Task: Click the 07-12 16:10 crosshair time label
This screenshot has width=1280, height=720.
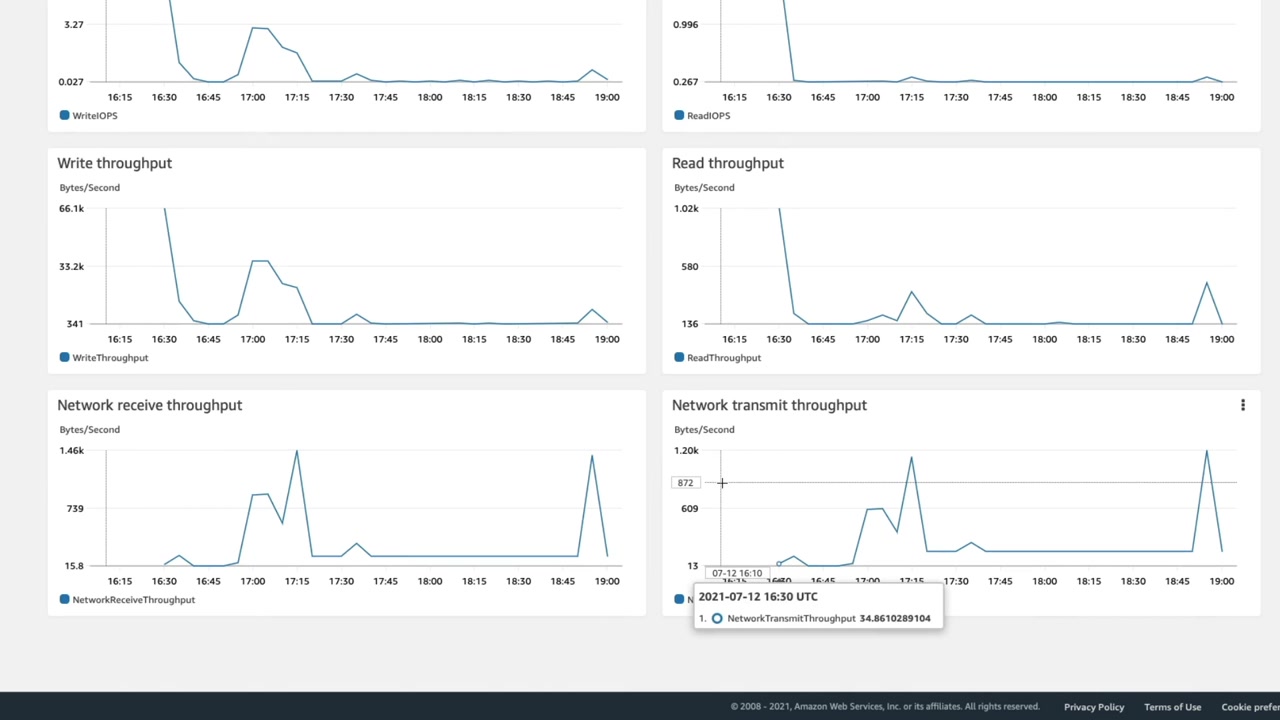Action: point(737,574)
